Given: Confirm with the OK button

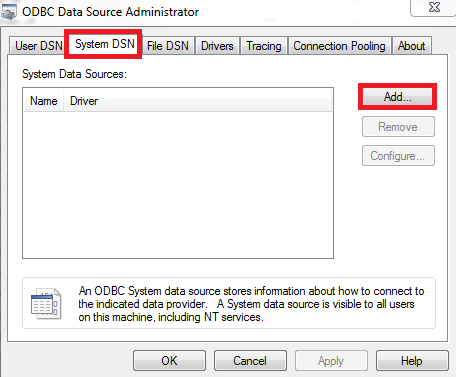Looking at the screenshot, I should [169, 361].
